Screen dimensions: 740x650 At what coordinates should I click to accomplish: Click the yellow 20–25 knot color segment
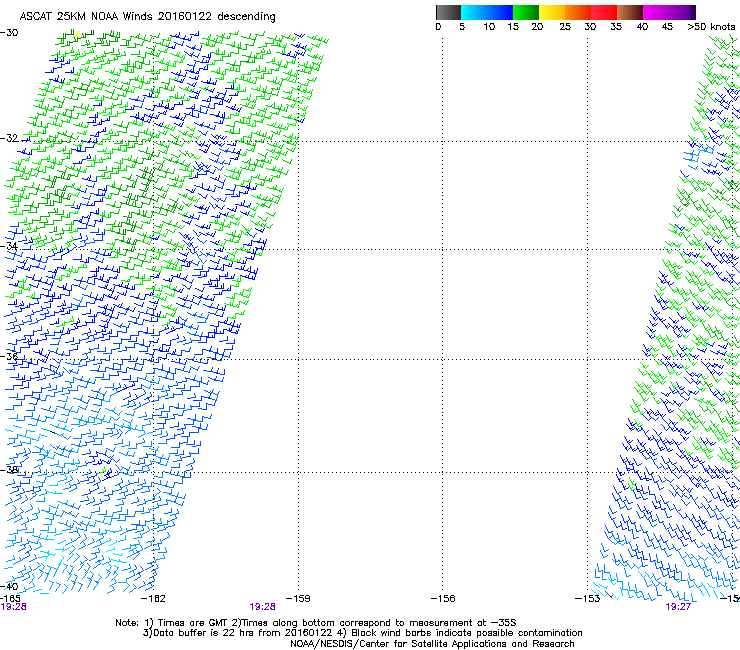[552, 12]
